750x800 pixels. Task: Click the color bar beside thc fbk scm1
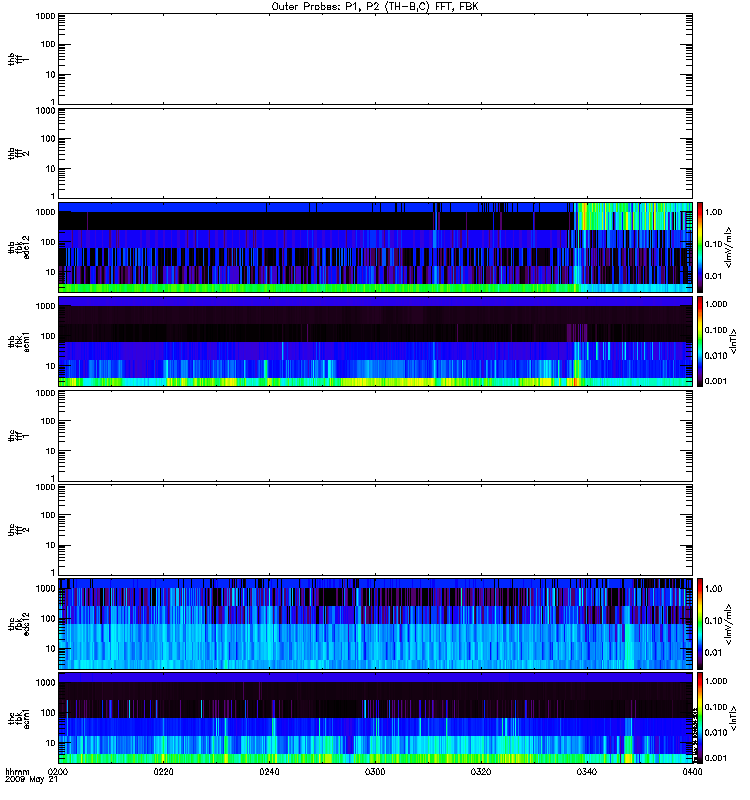pyautogui.click(x=700, y=718)
